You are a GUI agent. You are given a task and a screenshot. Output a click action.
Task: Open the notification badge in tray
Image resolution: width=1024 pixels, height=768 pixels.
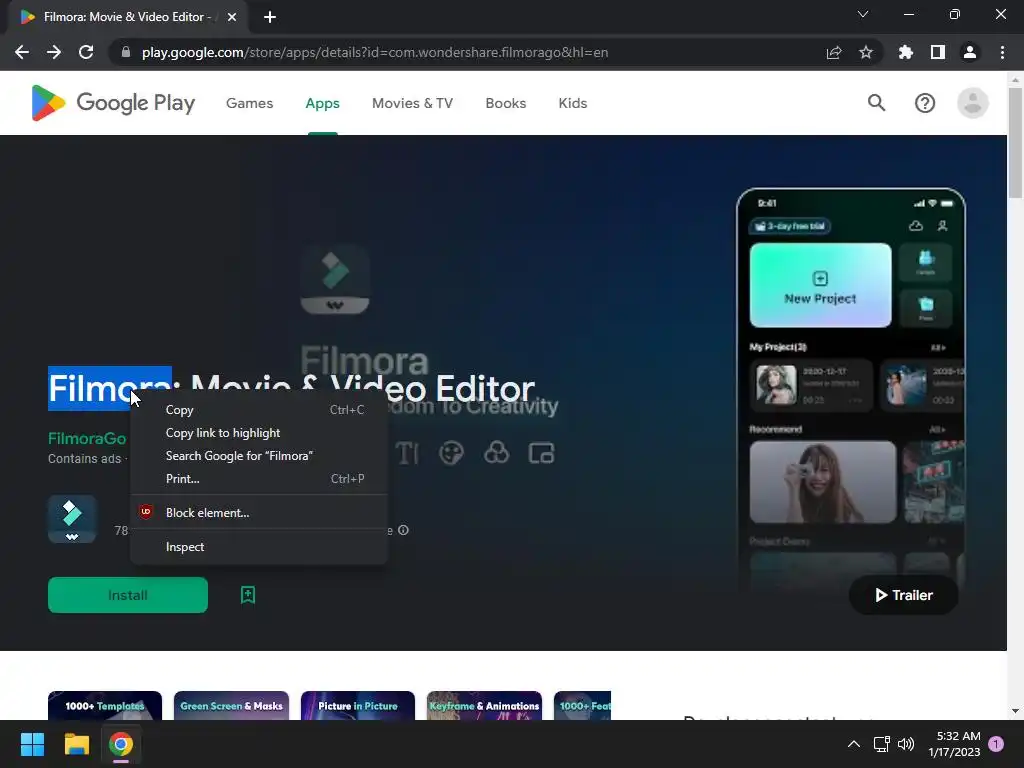[996, 743]
